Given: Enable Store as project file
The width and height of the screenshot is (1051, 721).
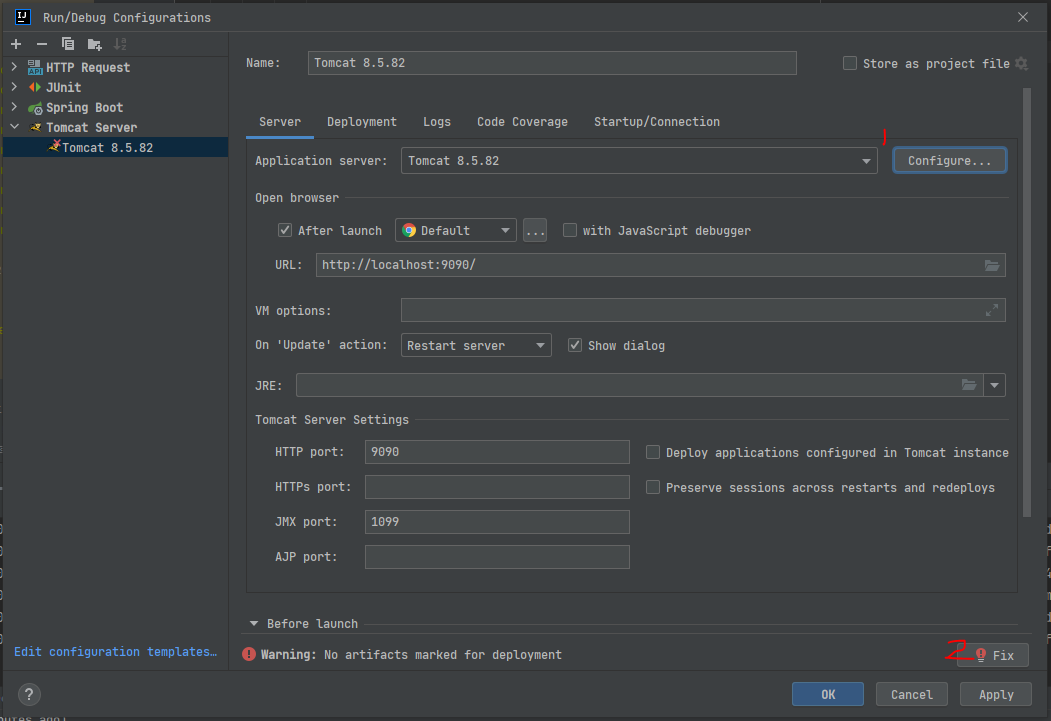Looking at the screenshot, I should click(850, 63).
